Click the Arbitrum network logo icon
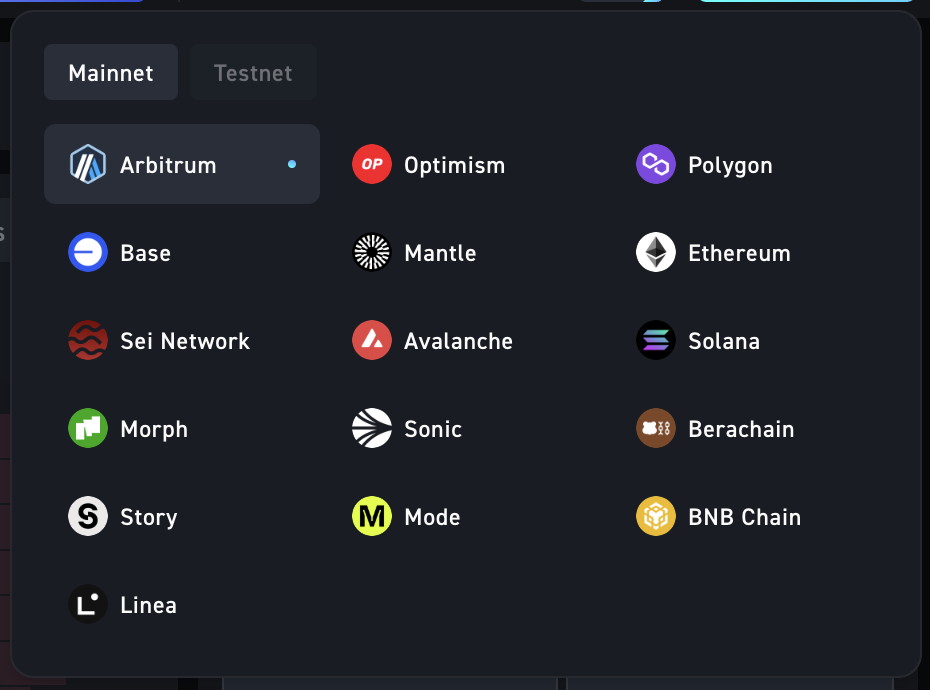Screen dimensions: 930x690 (88, 165)
